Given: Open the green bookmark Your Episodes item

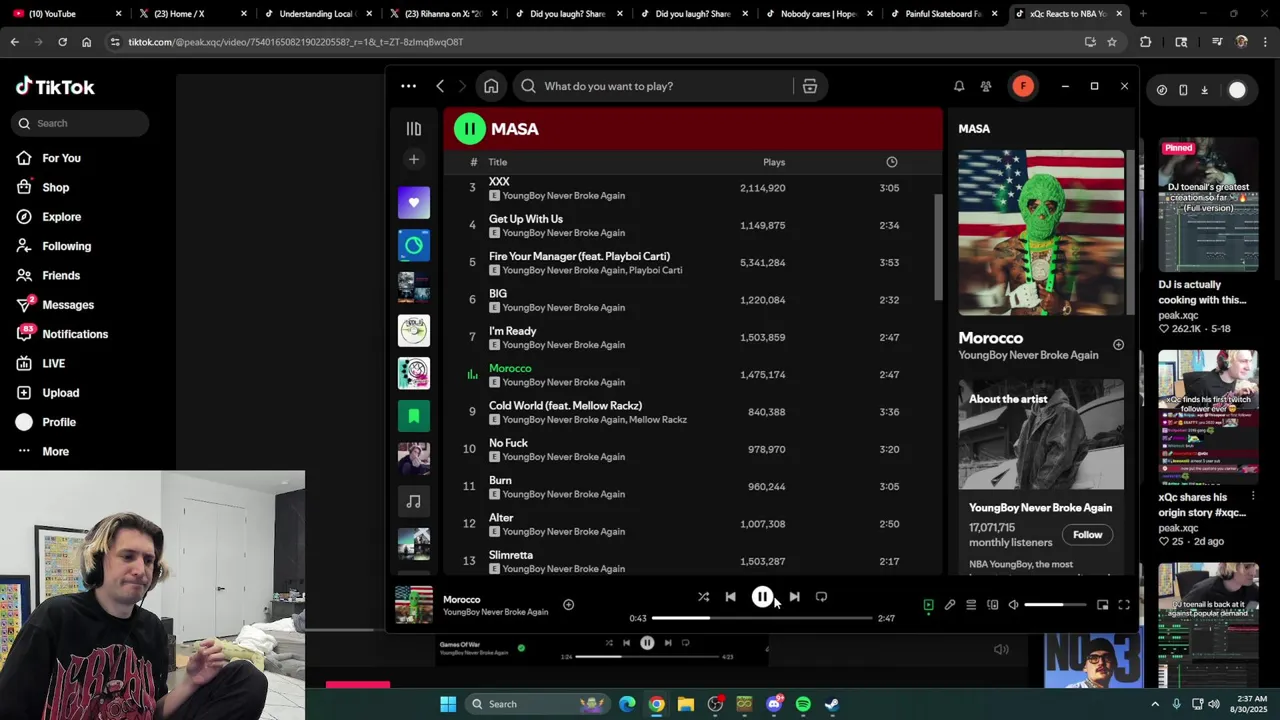Looking at the screenshot, I should point(414,416).
